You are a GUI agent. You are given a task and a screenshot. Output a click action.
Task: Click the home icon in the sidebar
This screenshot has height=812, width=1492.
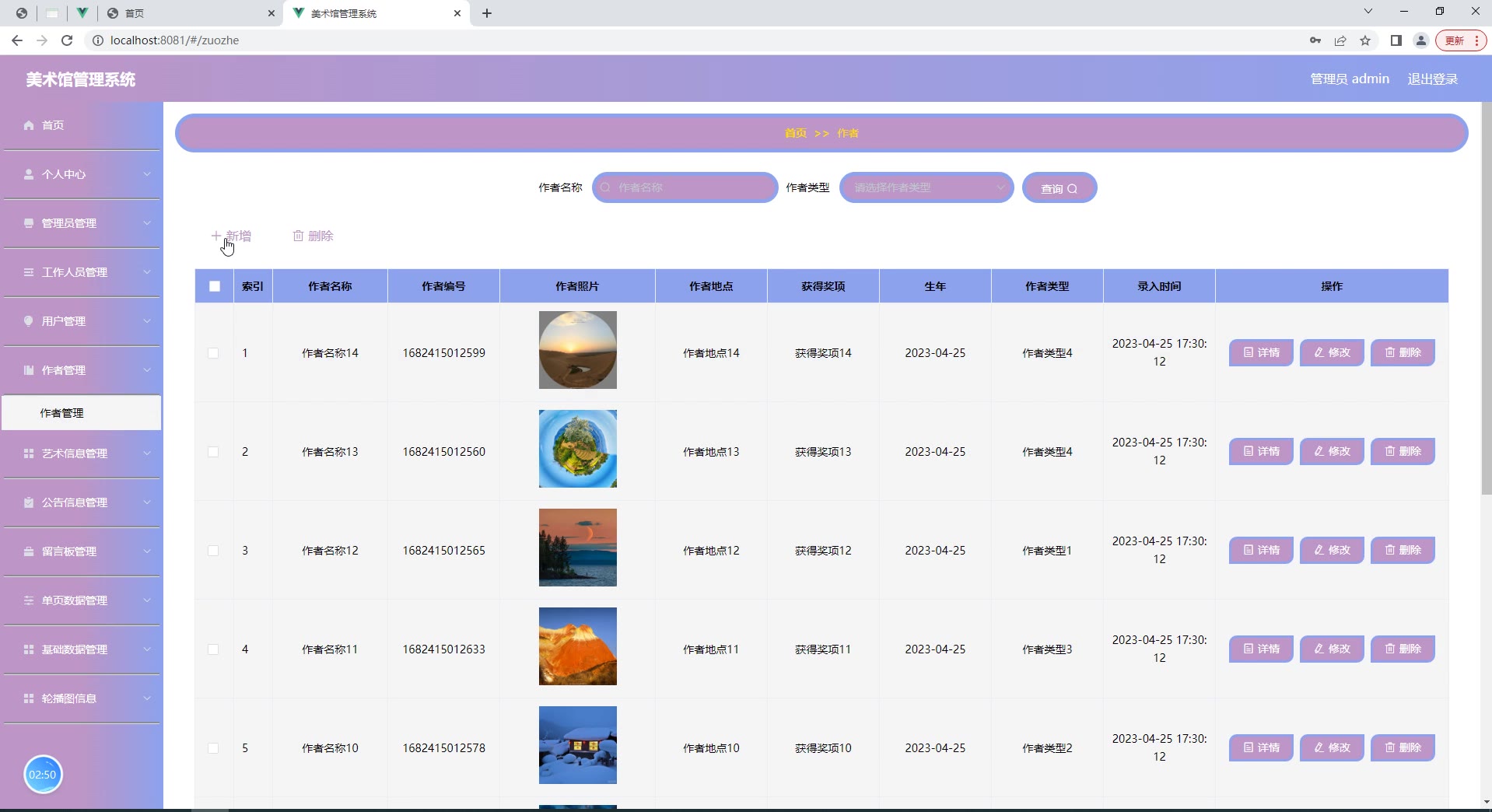coord(29,125)
